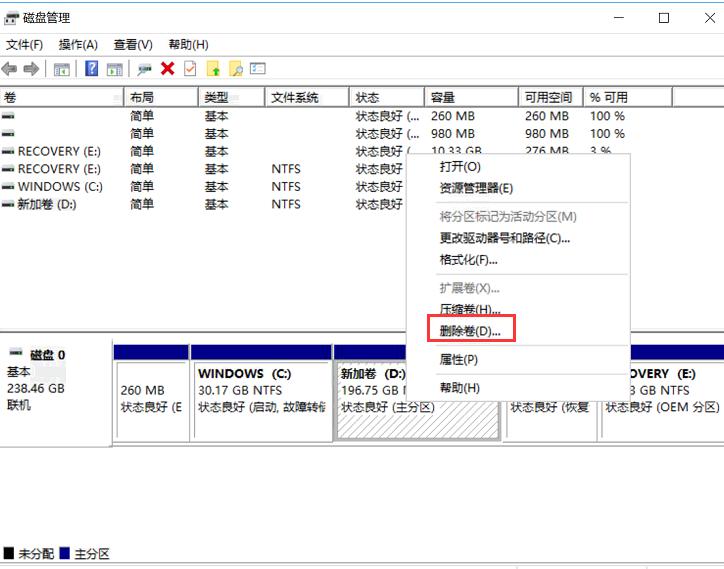
Task: Sort by the 类型 column header
Action: pos(232,97)
